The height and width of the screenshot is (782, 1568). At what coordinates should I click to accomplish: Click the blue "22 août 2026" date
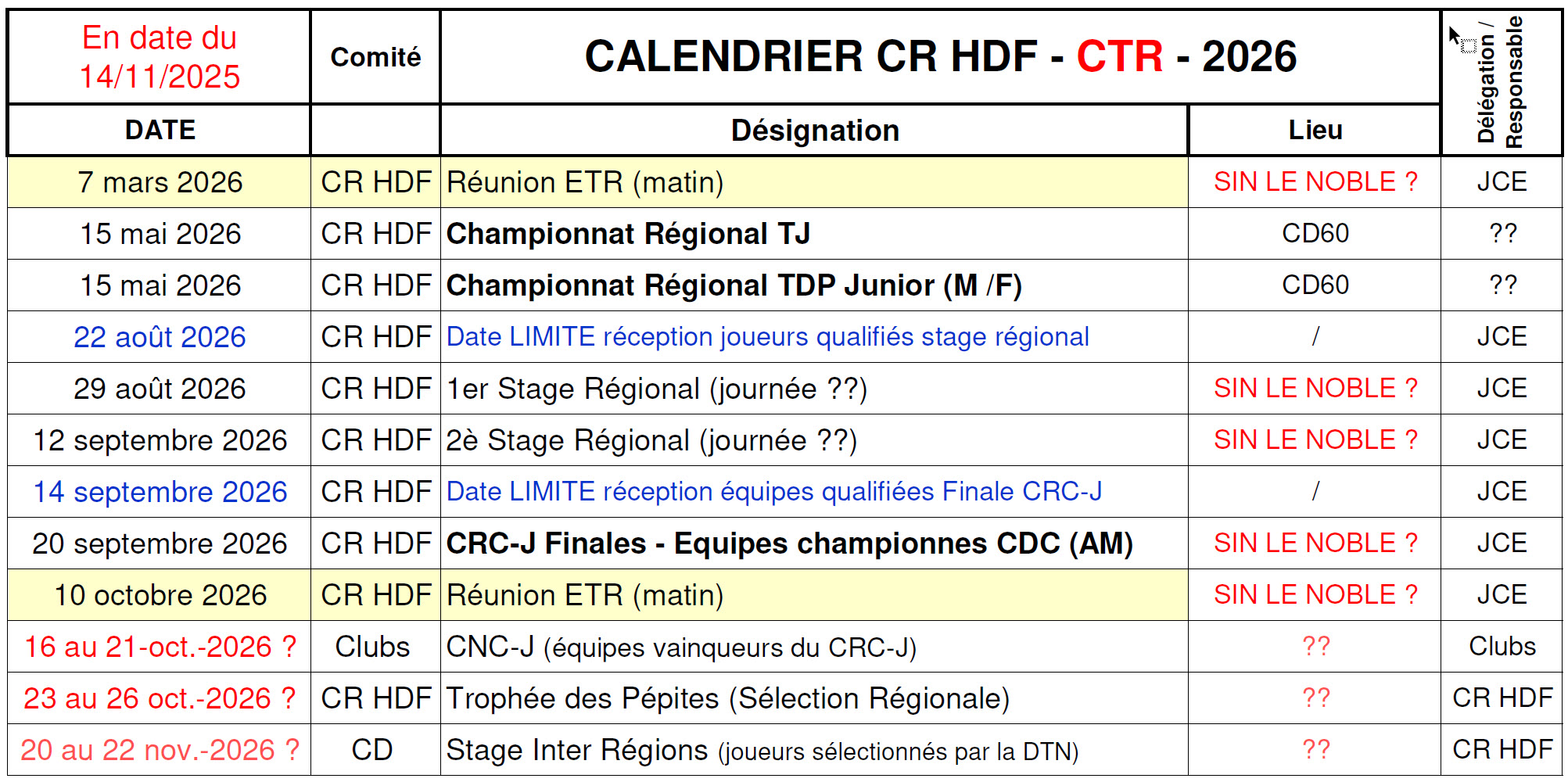click(x=160, y=337)
